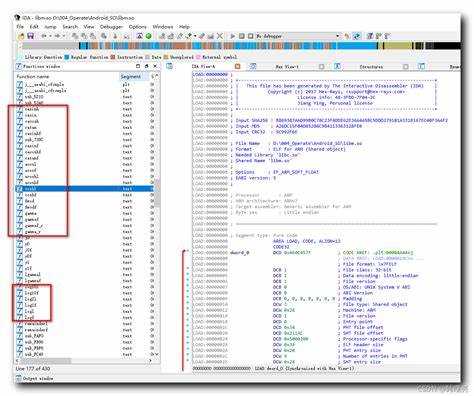The height and width of the screenshot is (396, 474).
Task: Select the gamma_r function row
Action: (84, 232)
